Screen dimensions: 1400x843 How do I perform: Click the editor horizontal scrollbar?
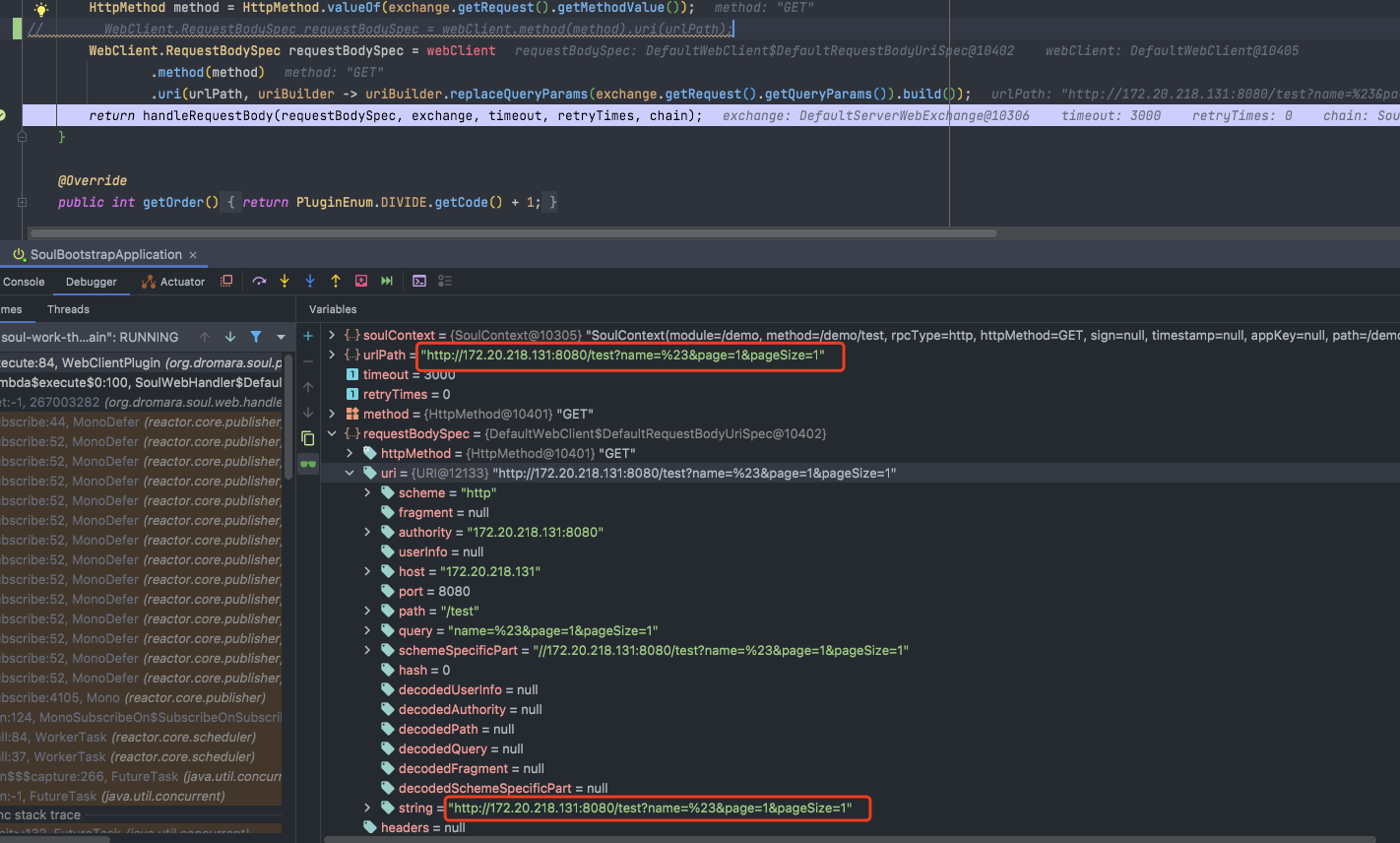pyautogui.click(x=513, y=233)
